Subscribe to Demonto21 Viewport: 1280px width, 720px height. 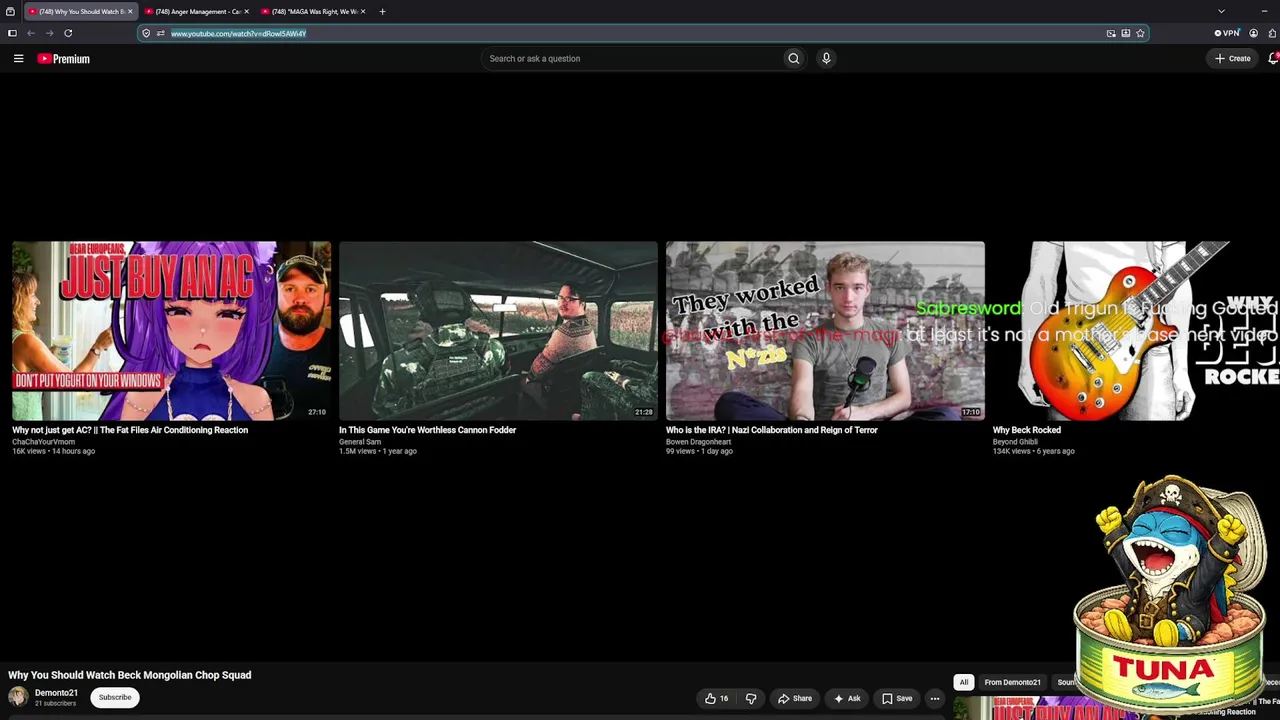(x=115, y=697)
